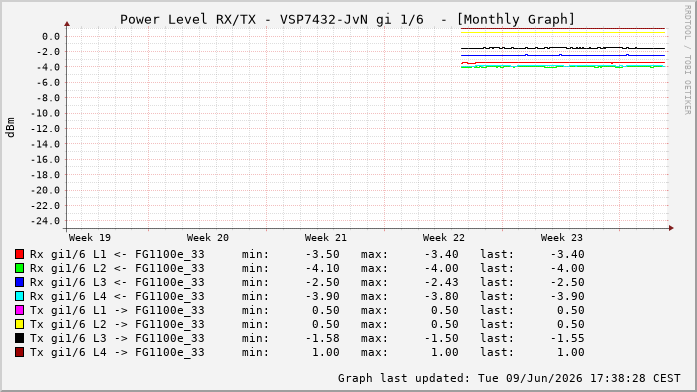Image resolution: width=697 pixels, height=392 pixels.
Task: Click the green Rx L2 legend swatch
Action: [19, 268]
